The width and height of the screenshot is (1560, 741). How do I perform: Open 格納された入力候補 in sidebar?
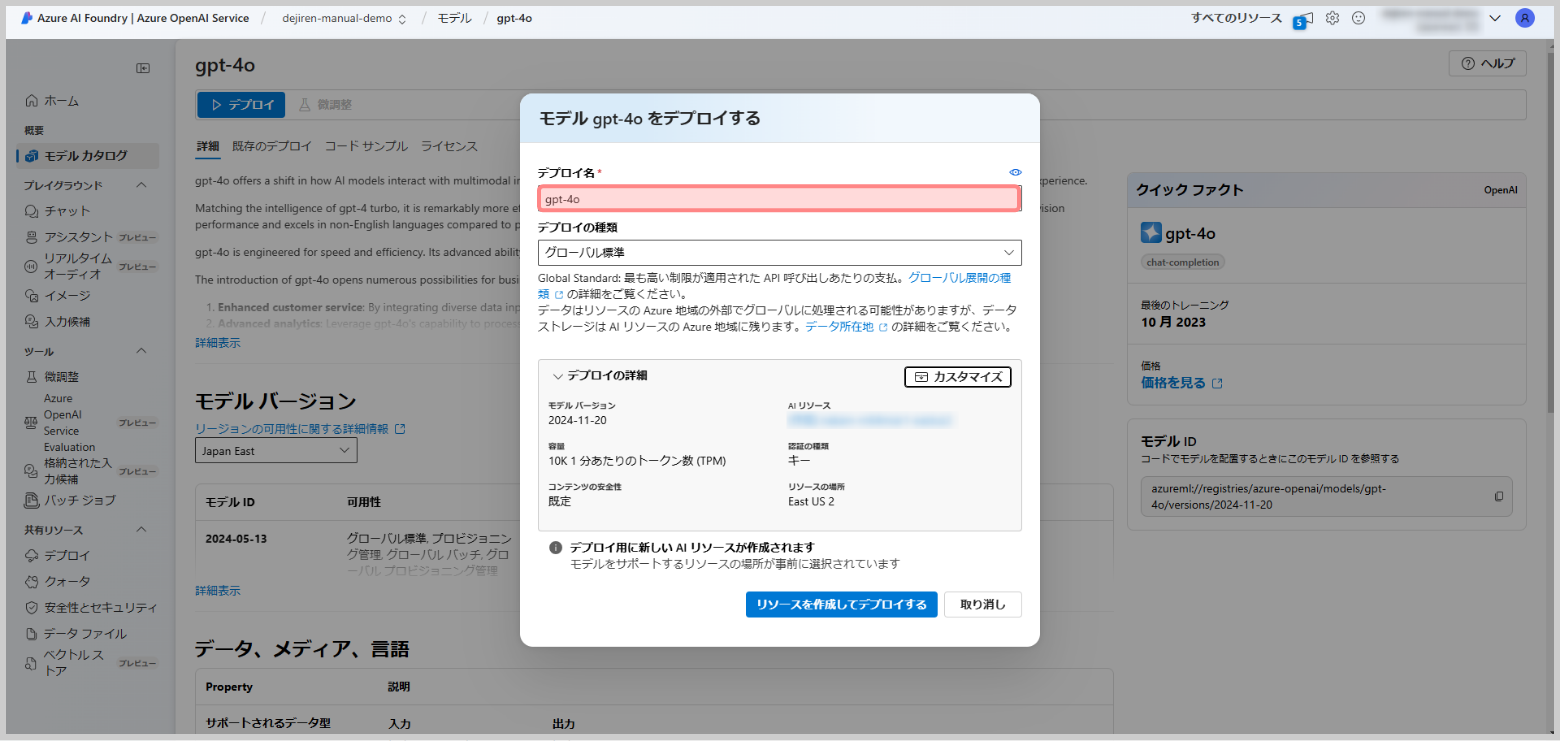(78, 470)
